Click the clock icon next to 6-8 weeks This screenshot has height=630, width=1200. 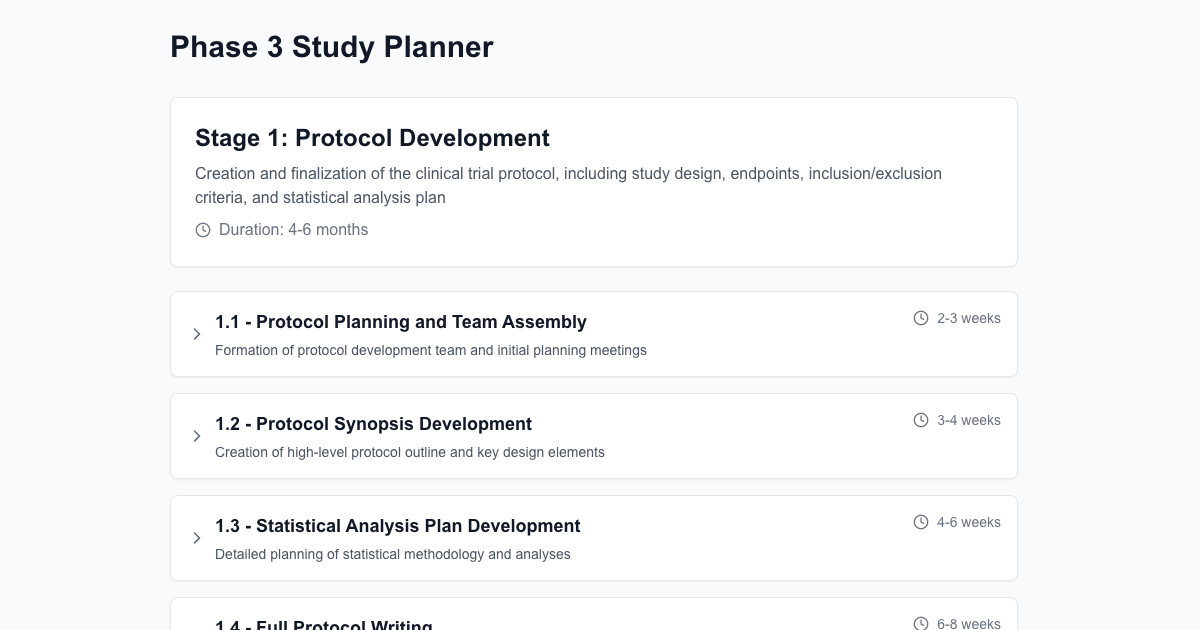[920, 623]
